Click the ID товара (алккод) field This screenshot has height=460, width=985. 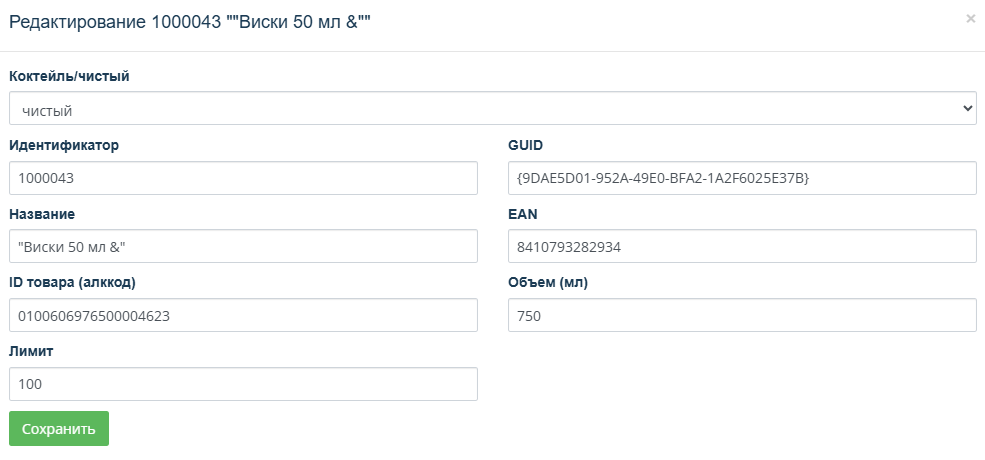coord(243,316)
